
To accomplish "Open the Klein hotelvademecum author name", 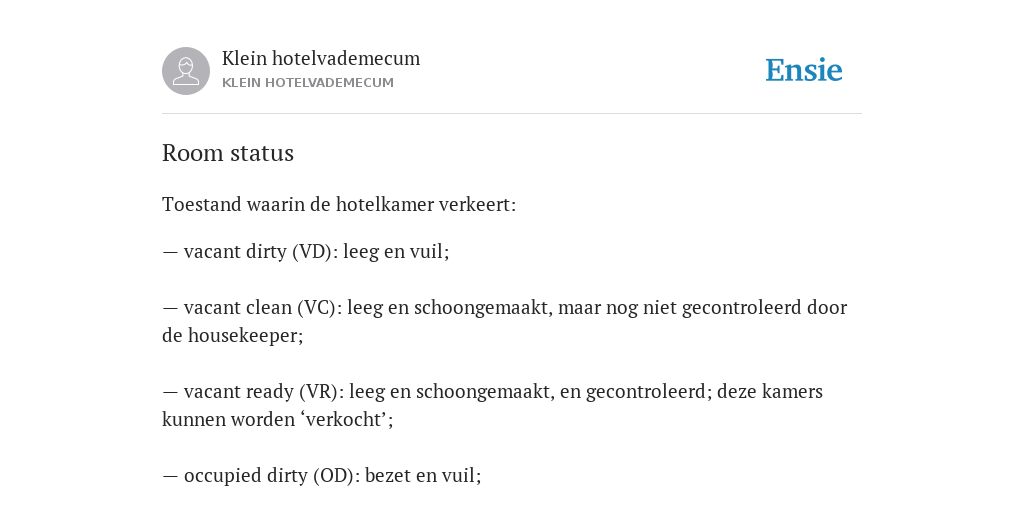I will coord(321,58).
